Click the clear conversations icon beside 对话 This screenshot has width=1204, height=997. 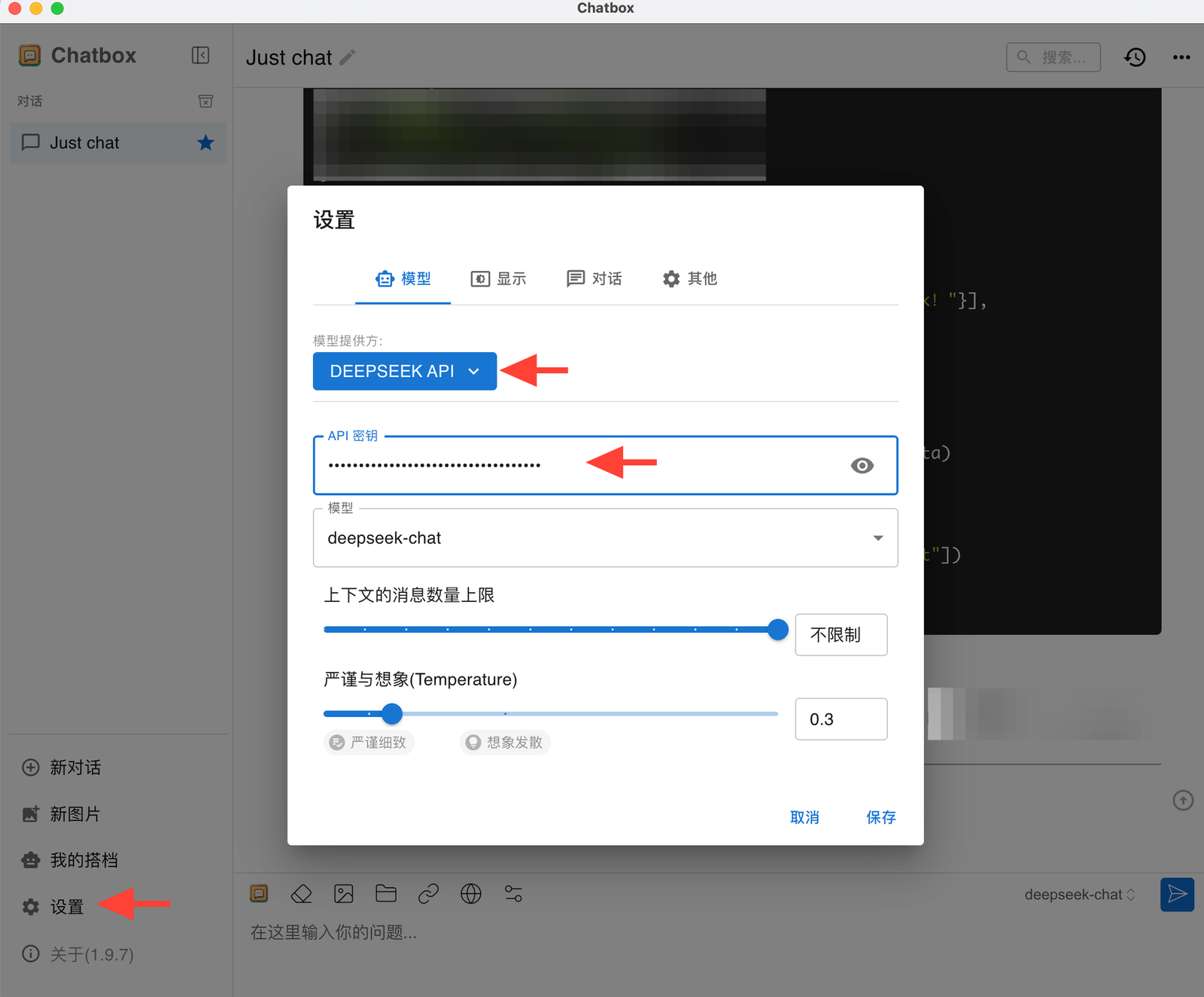pos(205,101)
